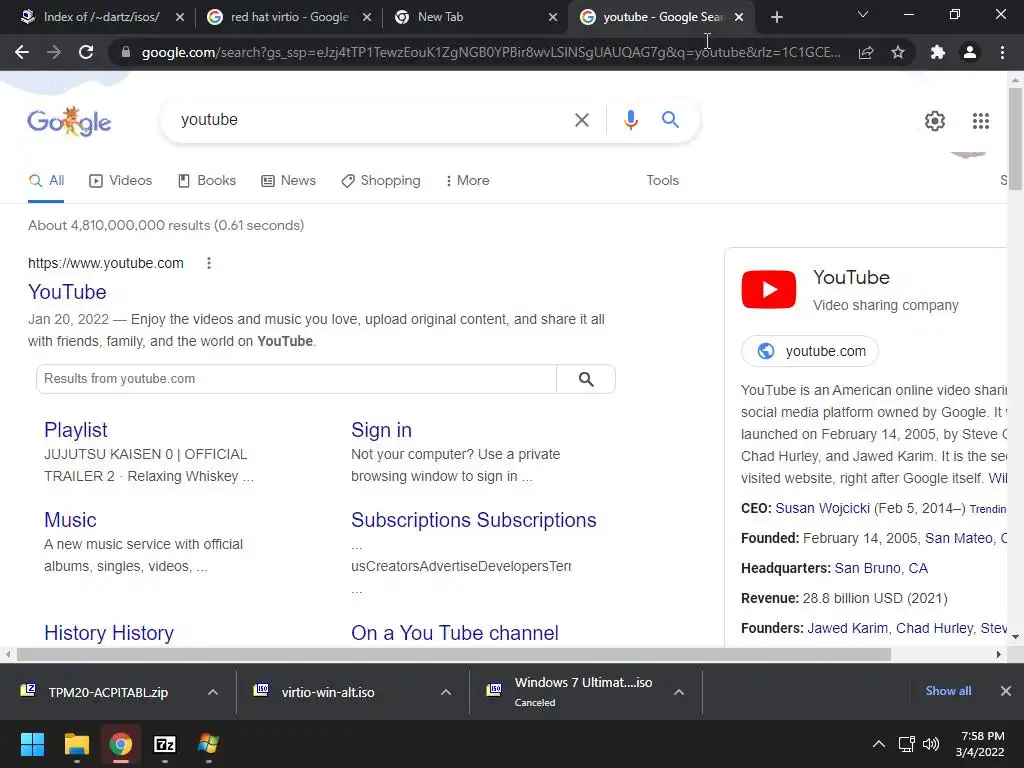The image size is (1024, 768).
Task: Open the On a You Tube channel sitelink
Action: pos(455,633)
